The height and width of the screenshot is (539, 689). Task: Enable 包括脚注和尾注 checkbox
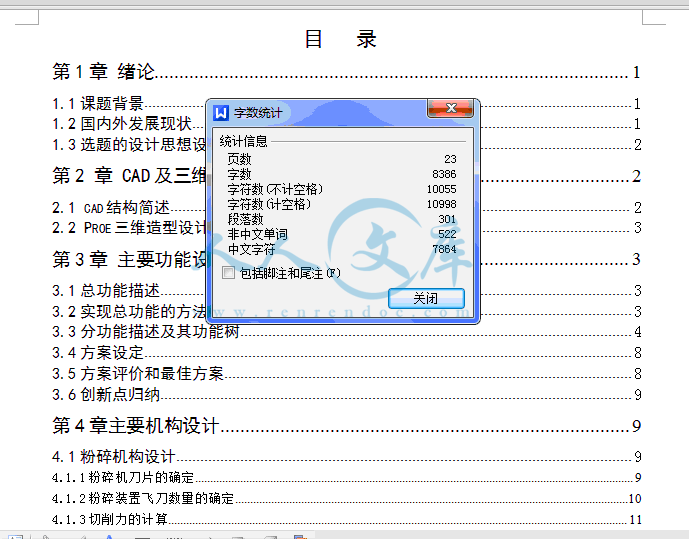point(228,273)
